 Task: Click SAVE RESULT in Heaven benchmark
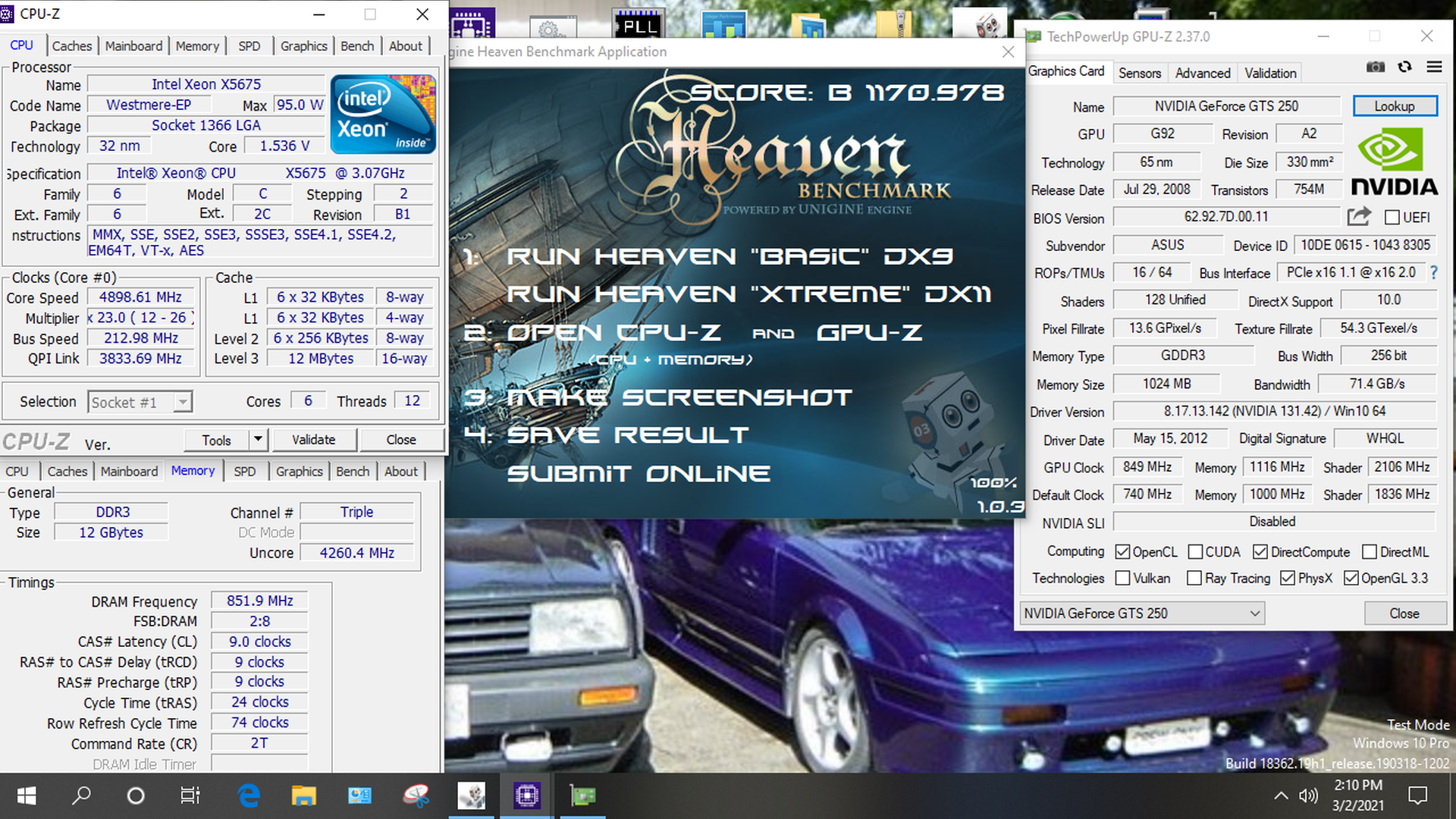pyautogui.click(x=628, y=435)
